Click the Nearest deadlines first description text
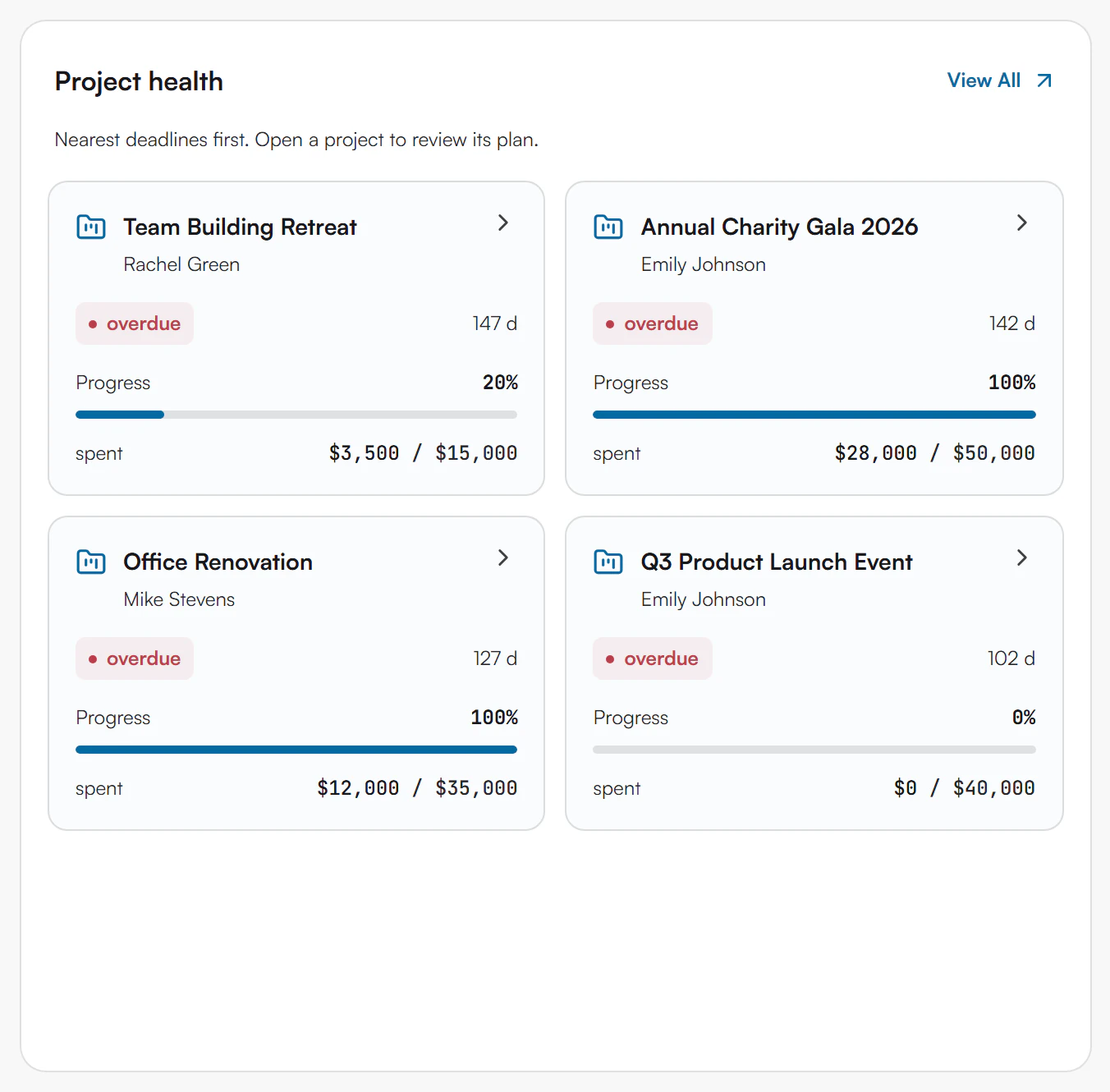The width and height of the screenshot is (1110, 1092). point(296,140)
